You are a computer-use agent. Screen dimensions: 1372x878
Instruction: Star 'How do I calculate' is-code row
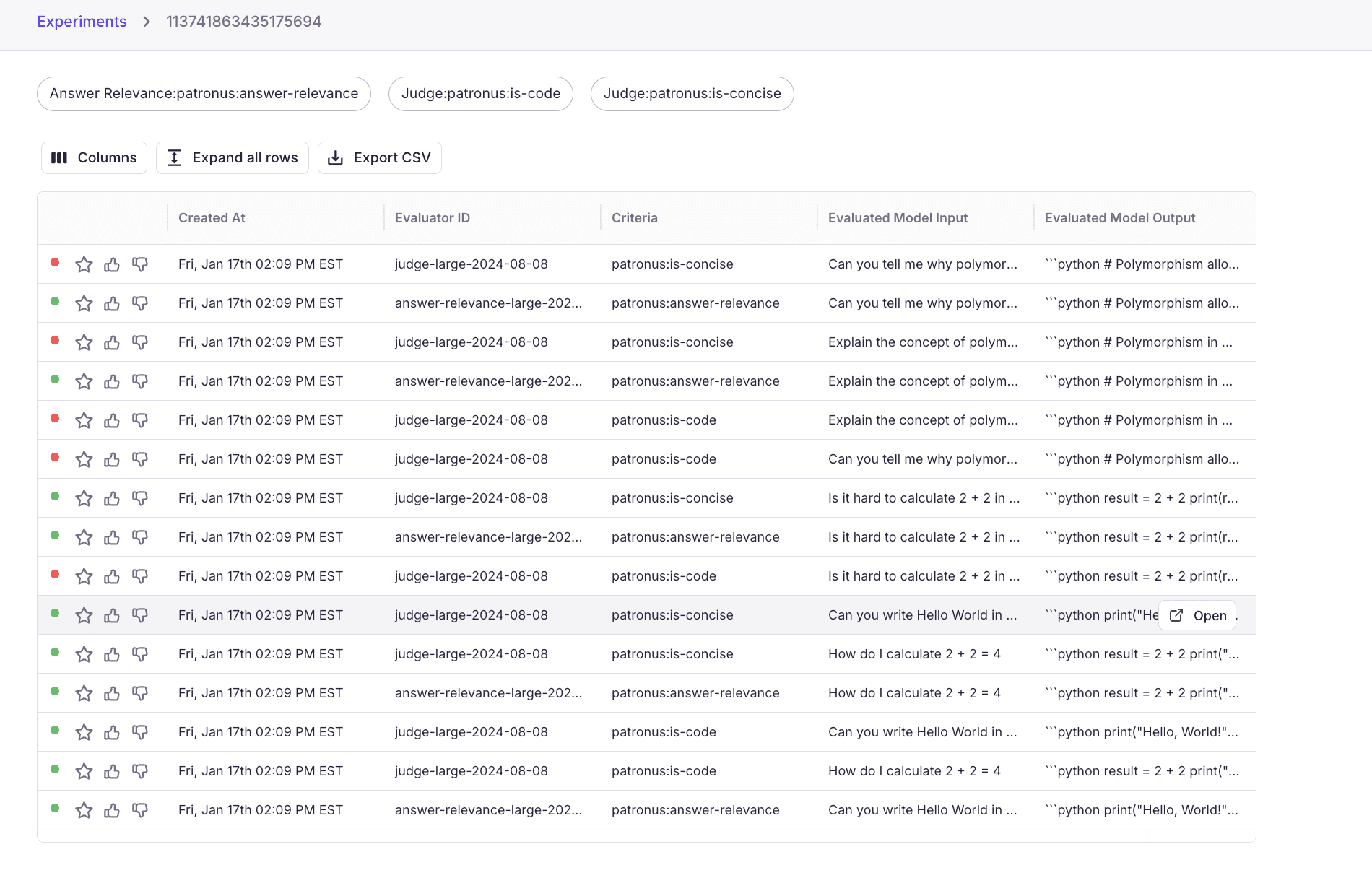click(x=84, y=771)
